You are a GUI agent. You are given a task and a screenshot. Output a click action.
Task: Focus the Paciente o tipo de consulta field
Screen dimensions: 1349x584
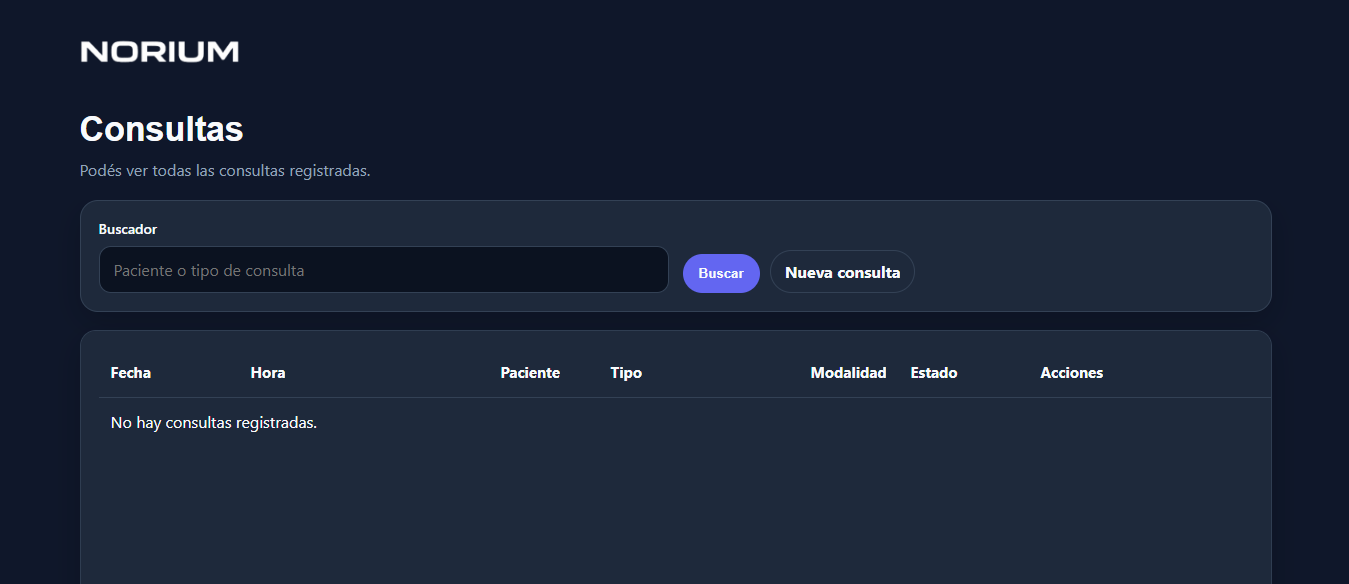(383, 270)
